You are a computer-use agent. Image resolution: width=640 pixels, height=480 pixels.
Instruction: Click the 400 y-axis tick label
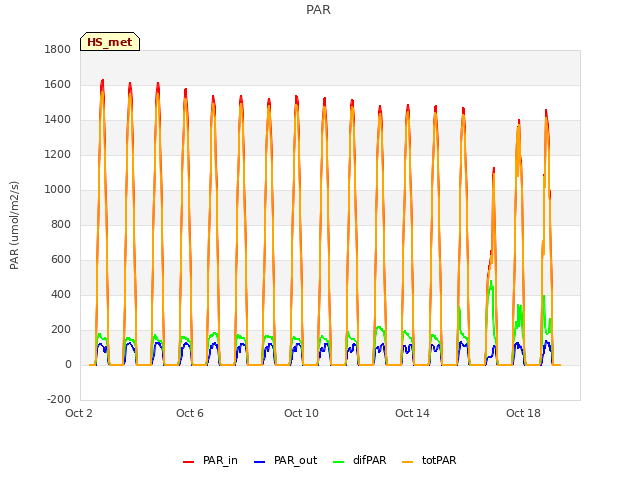(x=61, y=295)
